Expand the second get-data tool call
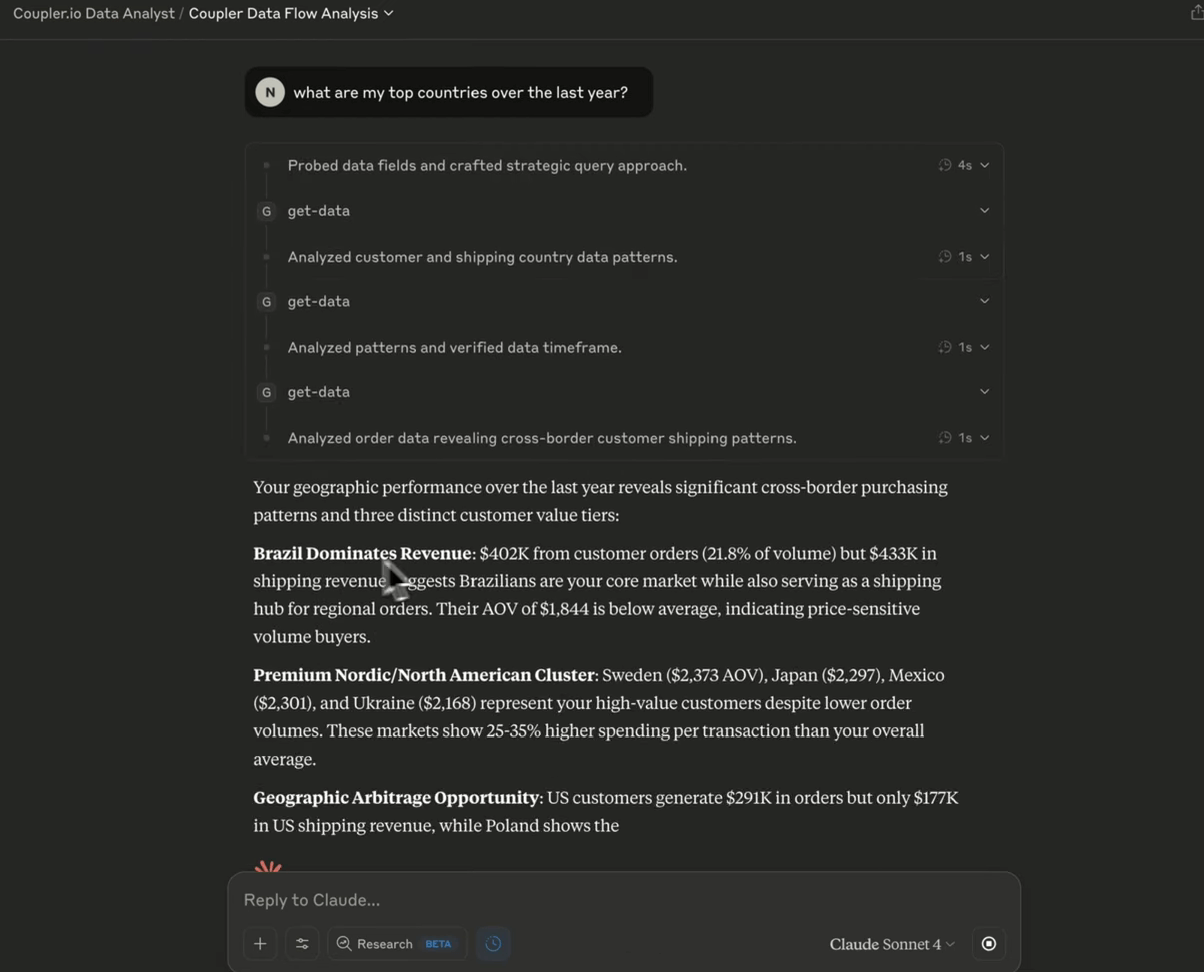 tap(985, 301)
